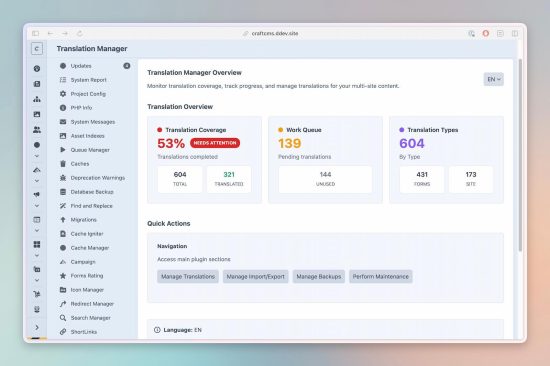The image size is (550, 366).
Task: Click the browser back arrow
Action: coord(50,33)
